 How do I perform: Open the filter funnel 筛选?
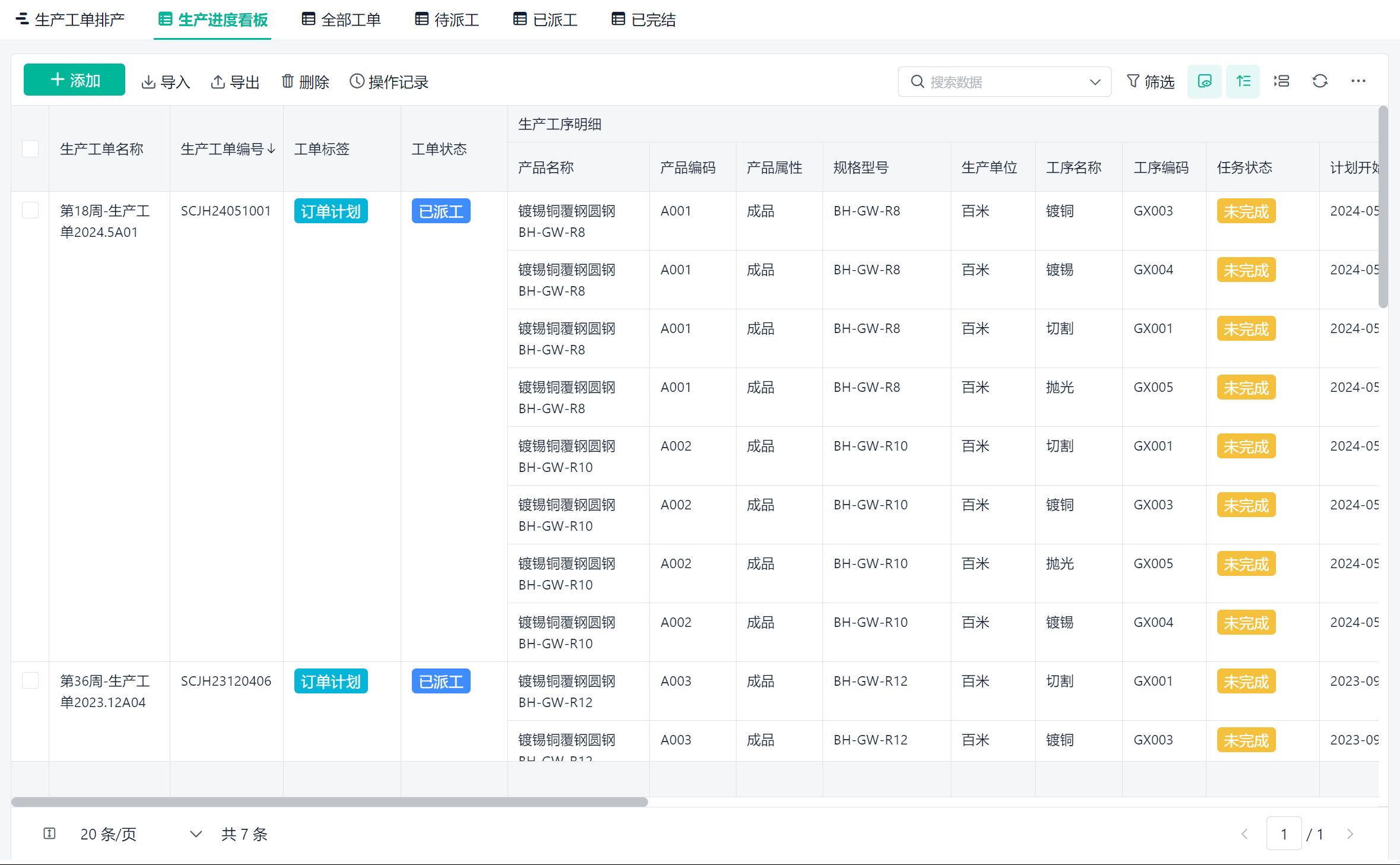pos(1150,81)
